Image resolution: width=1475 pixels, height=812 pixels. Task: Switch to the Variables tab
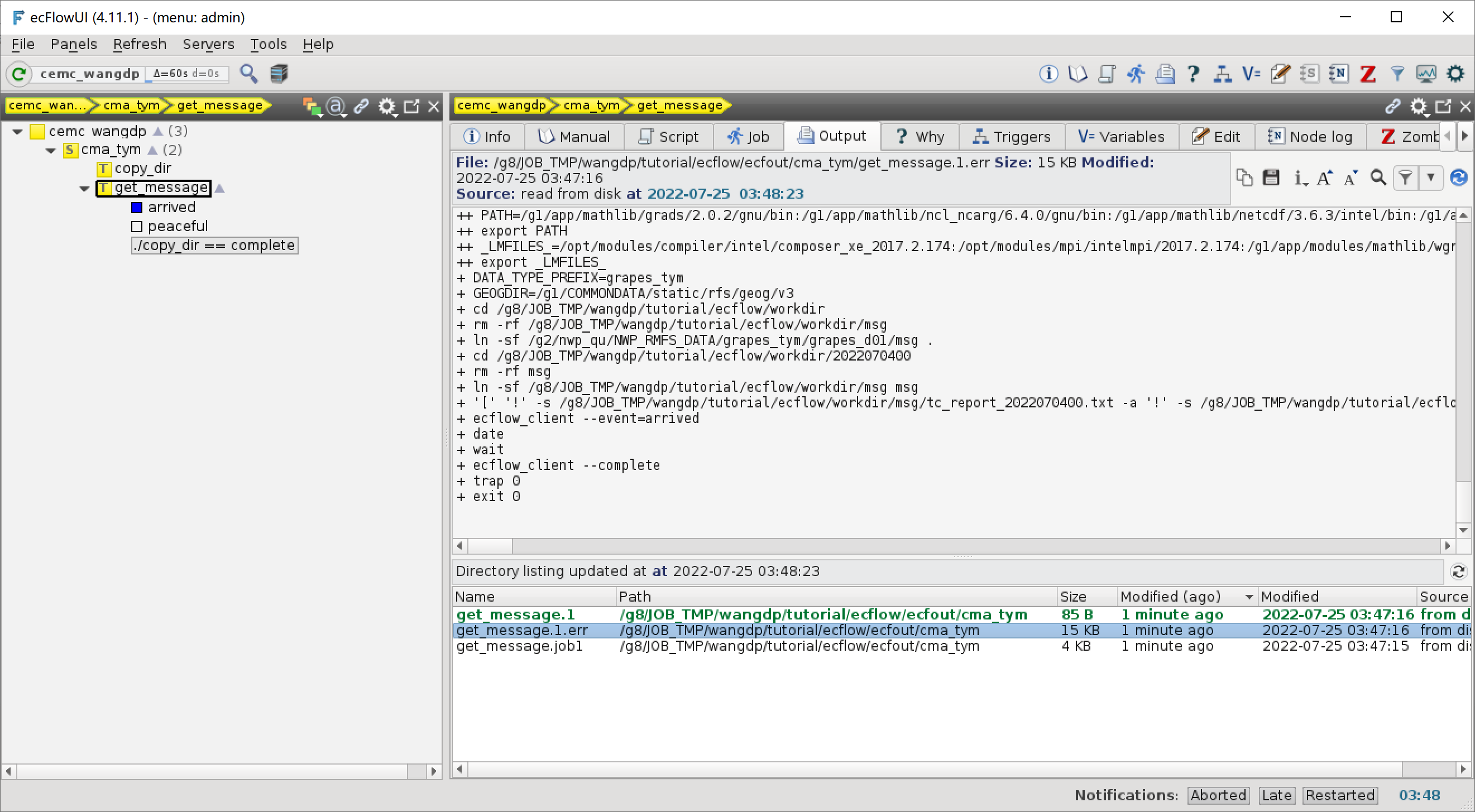[1121, 137]
